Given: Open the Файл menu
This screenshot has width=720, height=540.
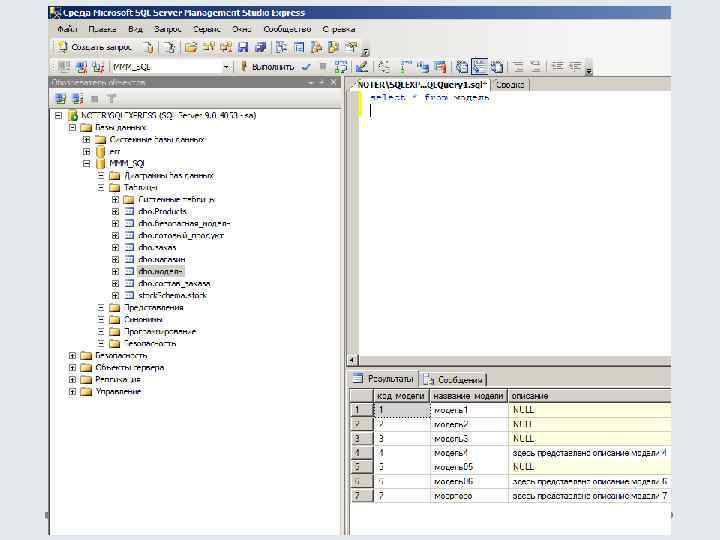Looking at the screenshot, I should 67,28.
